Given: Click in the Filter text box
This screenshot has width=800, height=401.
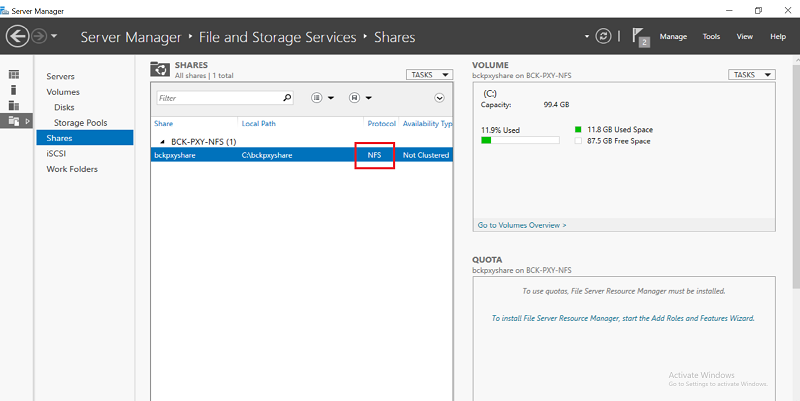Looking at the screenshot, I should (219, 98).
